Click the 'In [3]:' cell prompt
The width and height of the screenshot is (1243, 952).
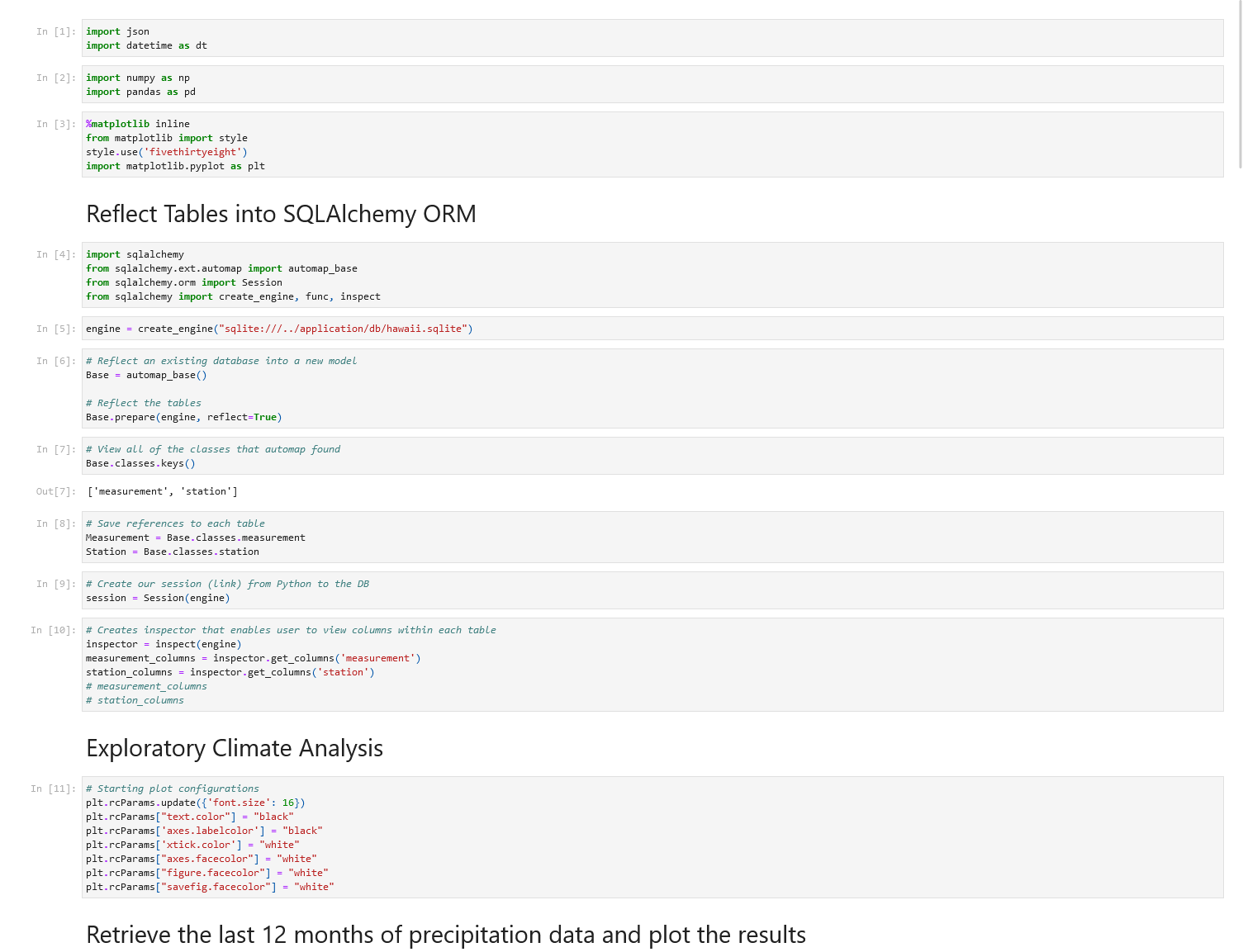(56, 124)
